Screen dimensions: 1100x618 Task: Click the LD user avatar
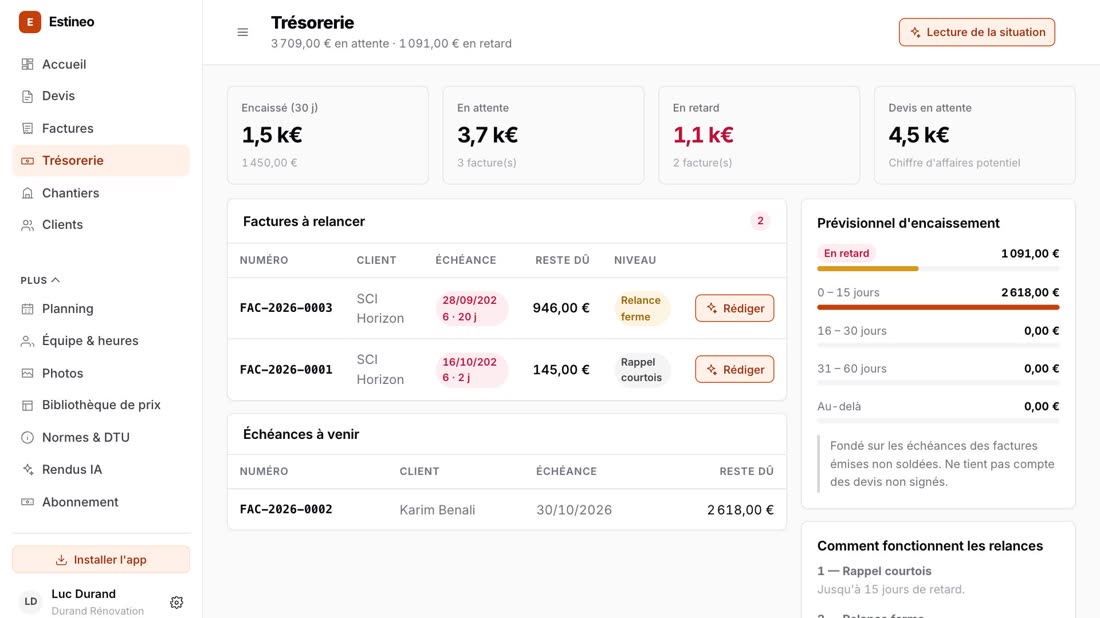tap(31, 602)
